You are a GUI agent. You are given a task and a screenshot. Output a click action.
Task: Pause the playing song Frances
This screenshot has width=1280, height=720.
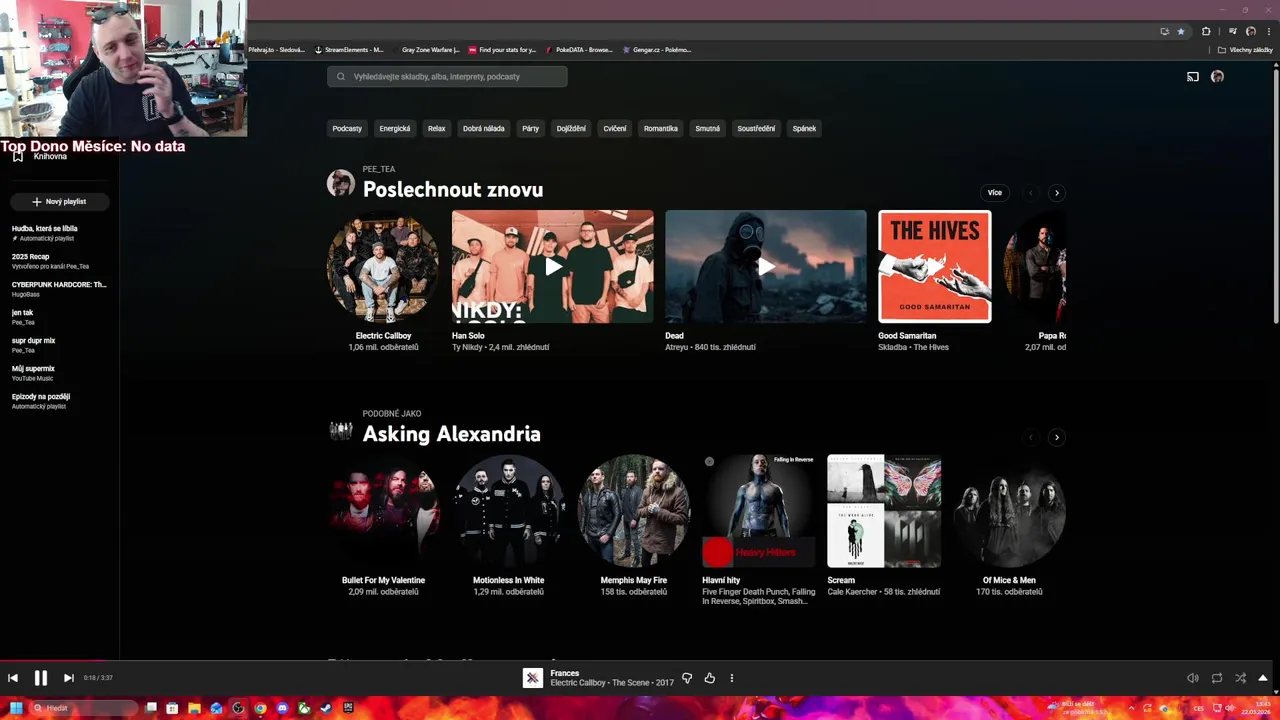click(x=41, y=678)
